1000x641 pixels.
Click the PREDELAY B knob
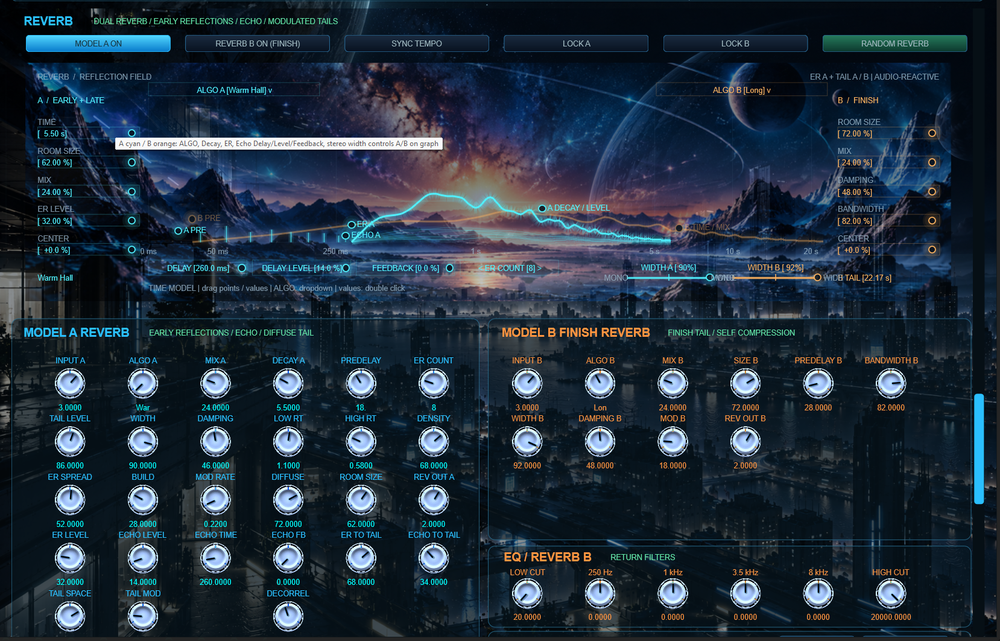(818, 384)
